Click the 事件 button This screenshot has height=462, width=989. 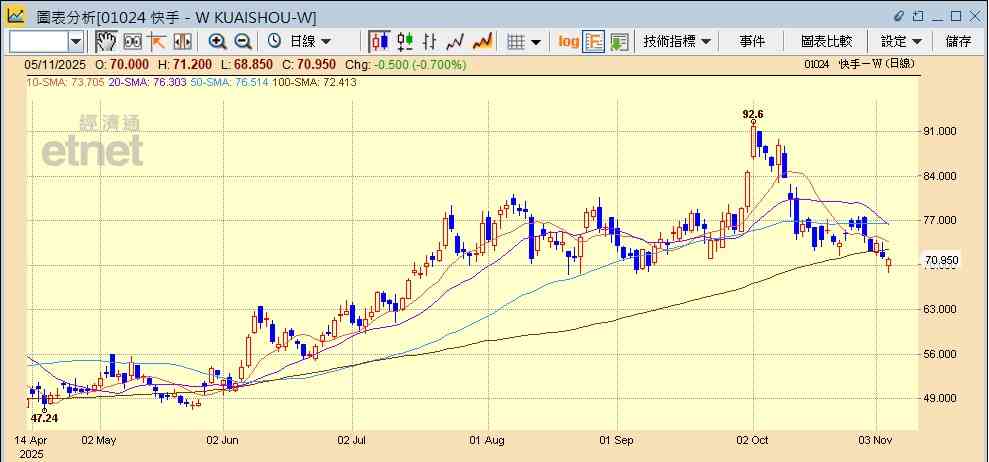point(752,41)
